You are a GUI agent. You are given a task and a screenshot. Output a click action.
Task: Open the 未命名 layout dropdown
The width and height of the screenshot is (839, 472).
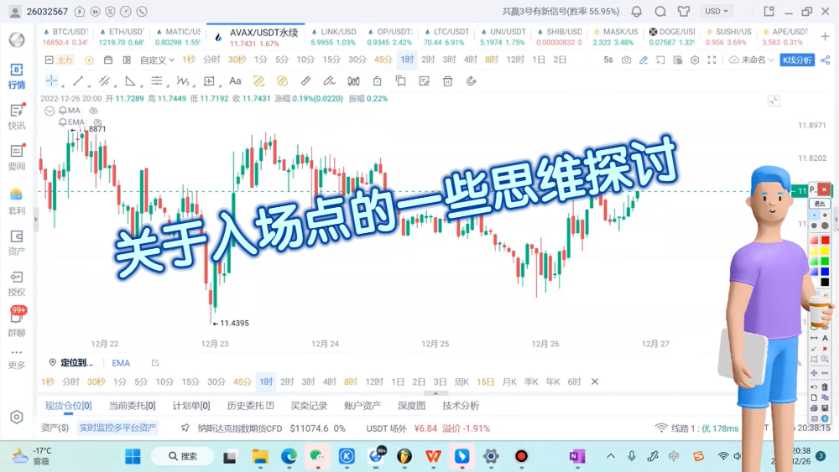(751, 60)
